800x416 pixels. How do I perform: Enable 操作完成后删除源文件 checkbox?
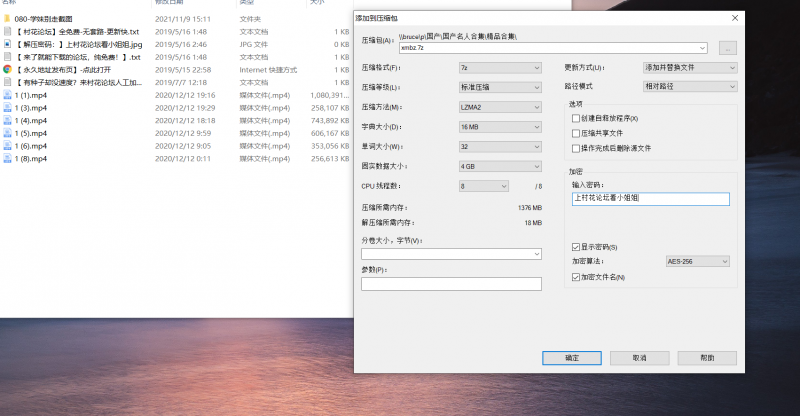click(575, 147)
